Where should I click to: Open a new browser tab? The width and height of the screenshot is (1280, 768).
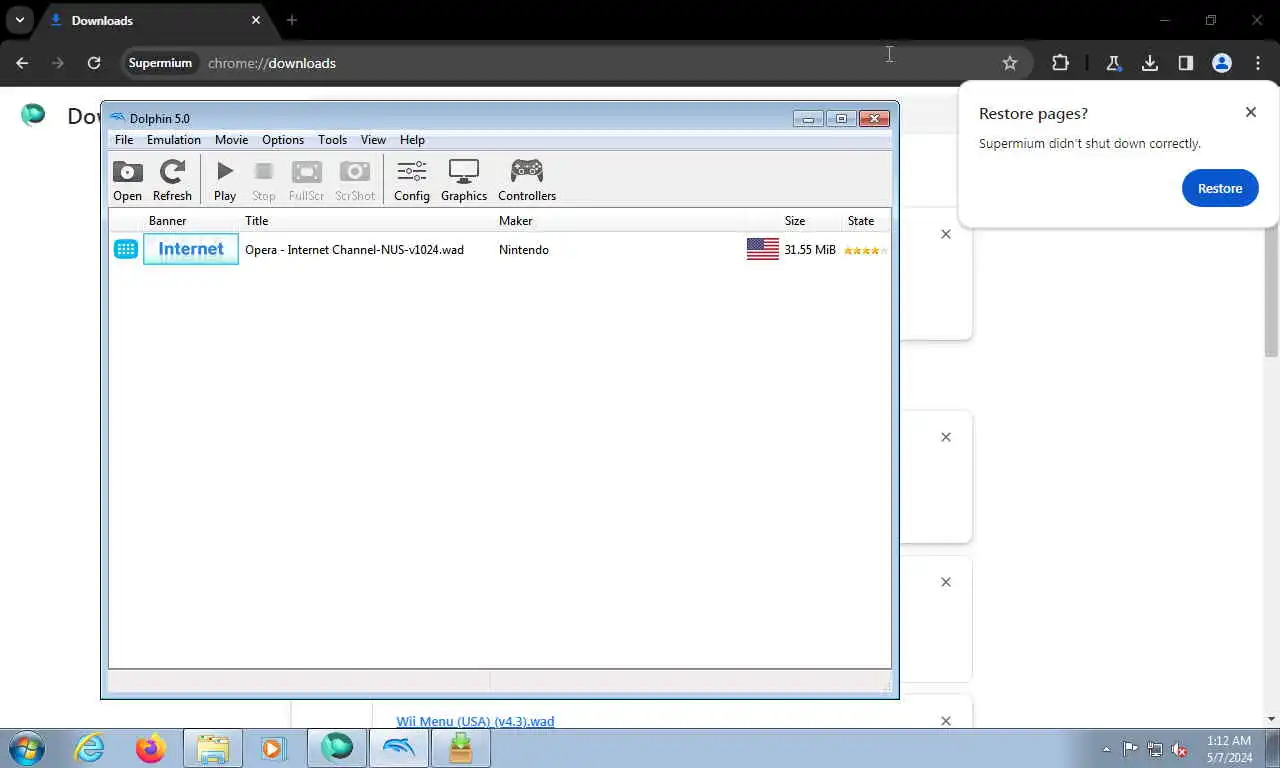pyautogui.click(x=292, y=20)
